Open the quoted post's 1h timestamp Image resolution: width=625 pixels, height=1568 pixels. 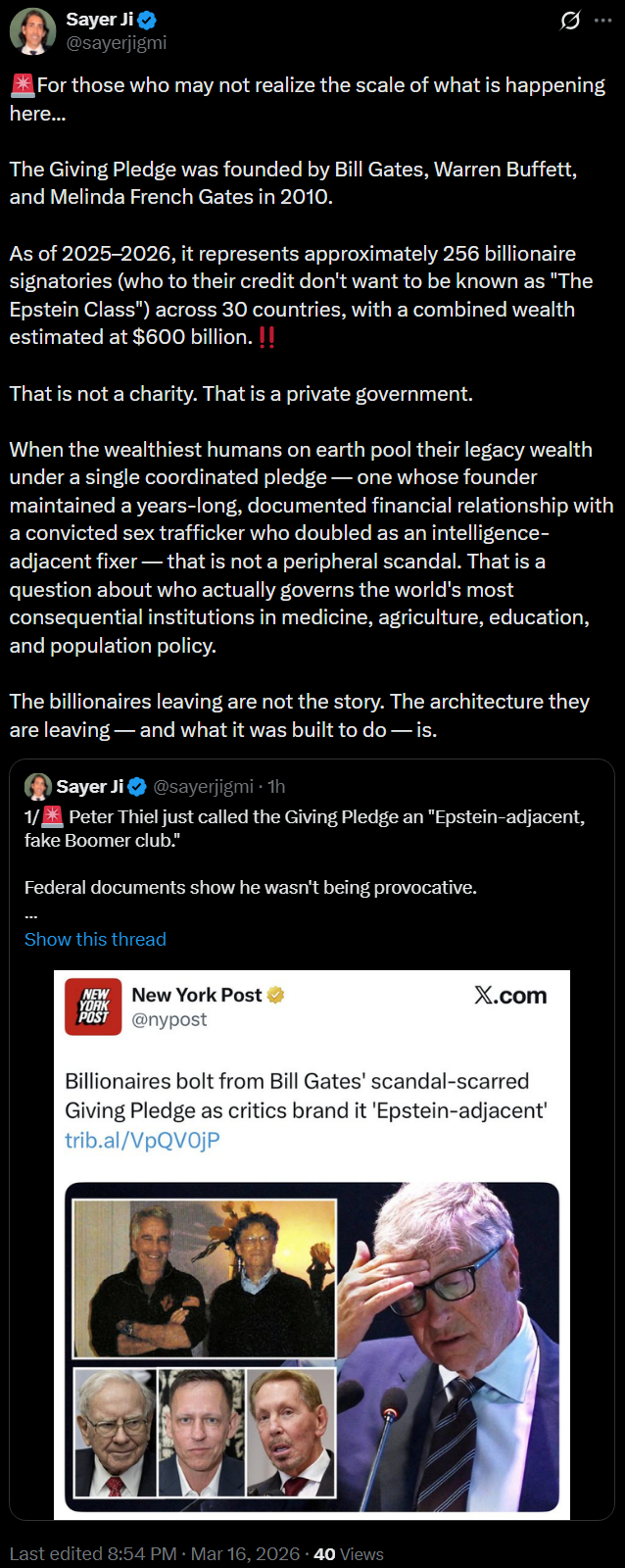tap(276, 787)
